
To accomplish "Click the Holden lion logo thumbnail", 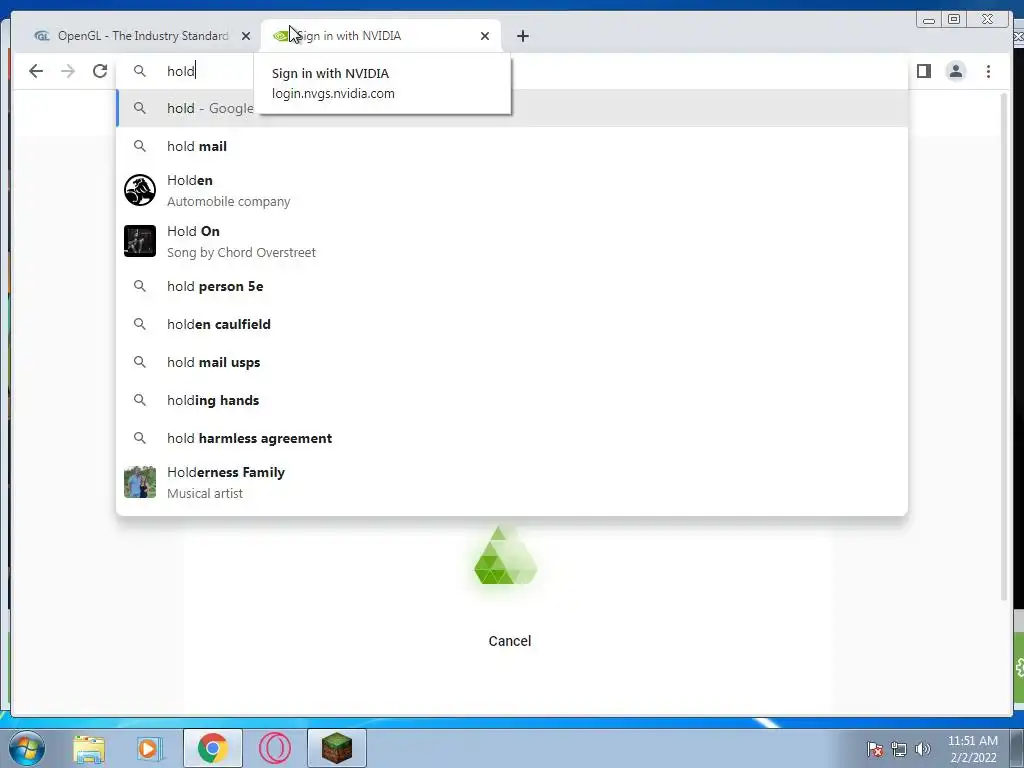I will tap(140, 191).
